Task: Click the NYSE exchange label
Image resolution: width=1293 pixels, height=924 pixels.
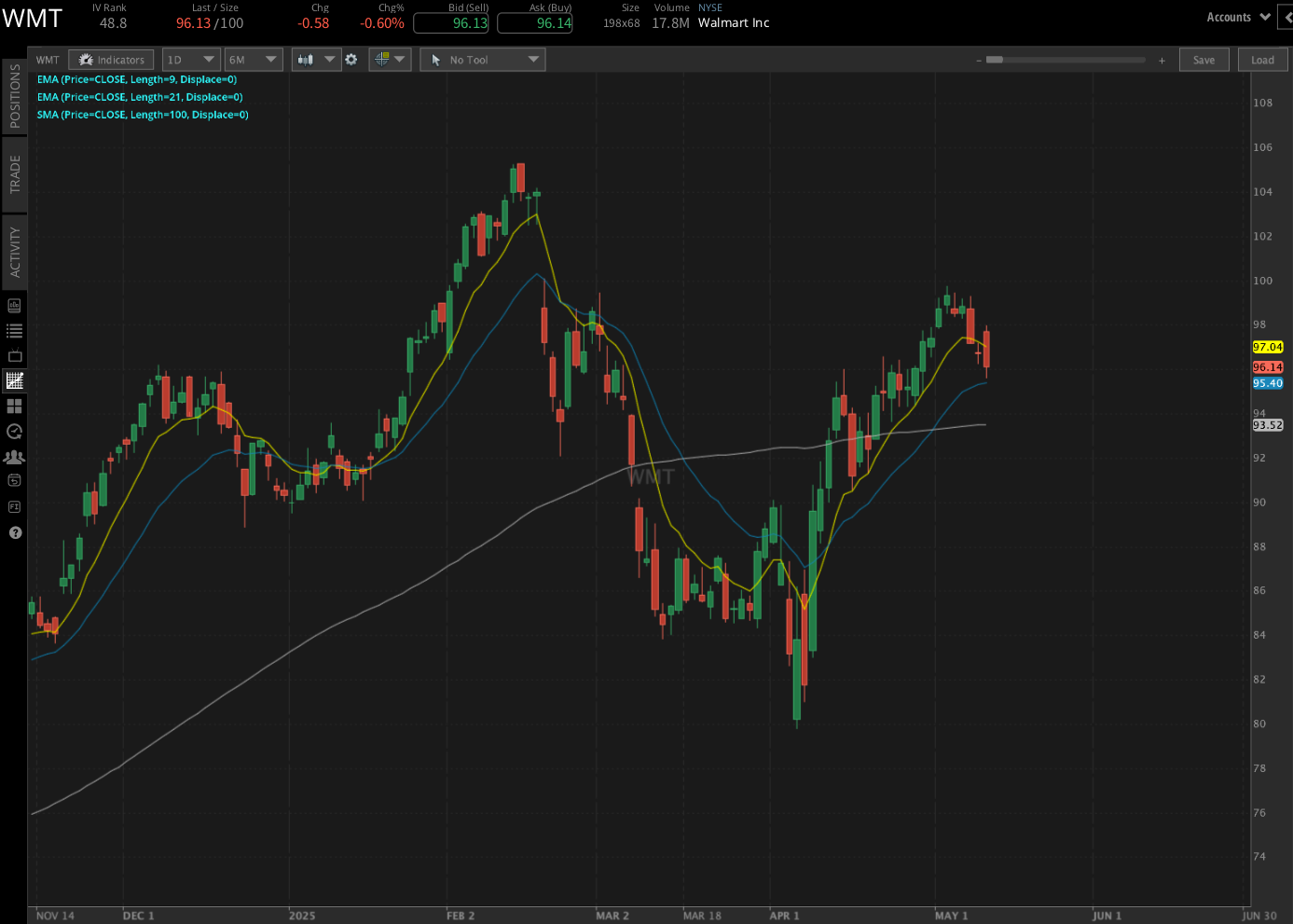Action: 710,7
